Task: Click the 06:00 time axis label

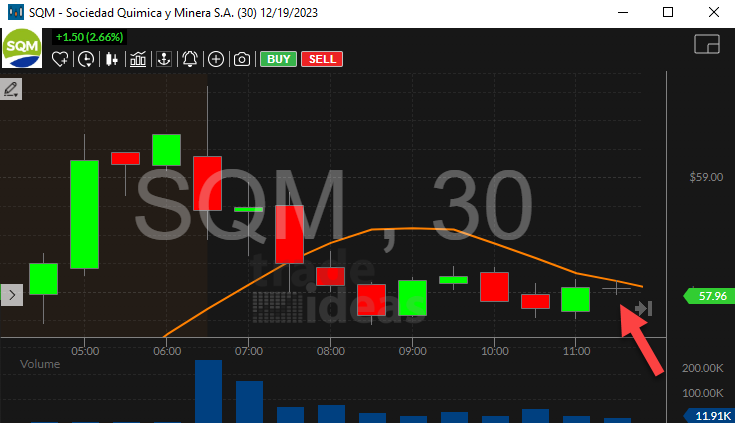Action: tap(167, 351)
